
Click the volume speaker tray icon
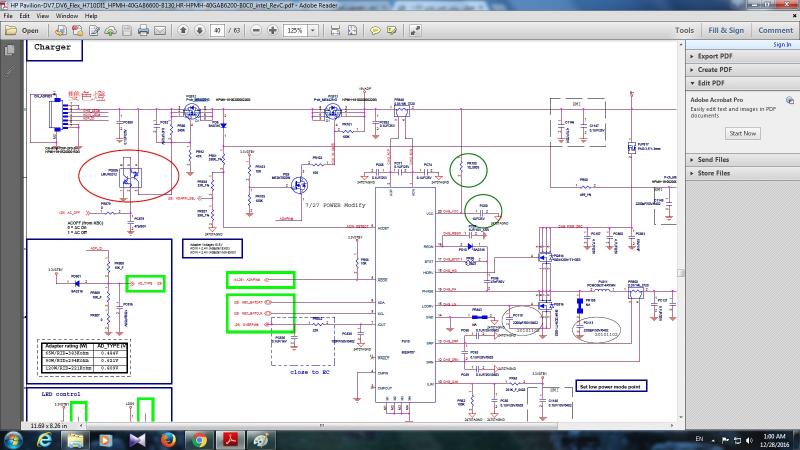(749, 440)
